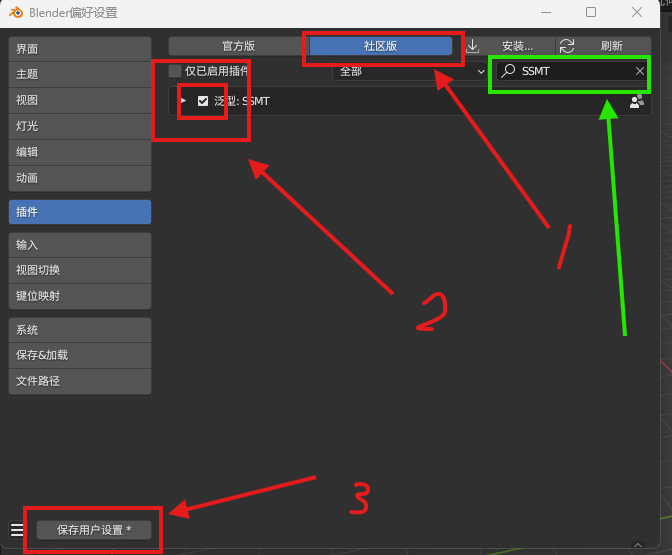Expand the 泛型: SSMT addon details
The height and width of the screenshot is (555, 672).
point(183,101)
